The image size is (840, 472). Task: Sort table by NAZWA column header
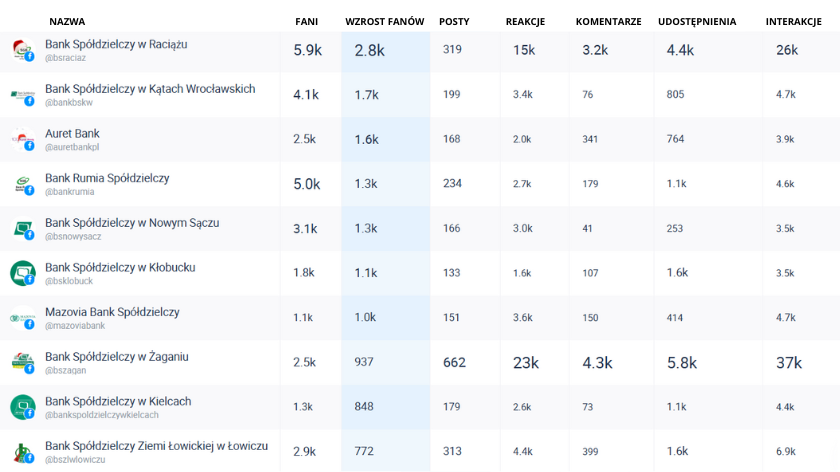[67, 21]
